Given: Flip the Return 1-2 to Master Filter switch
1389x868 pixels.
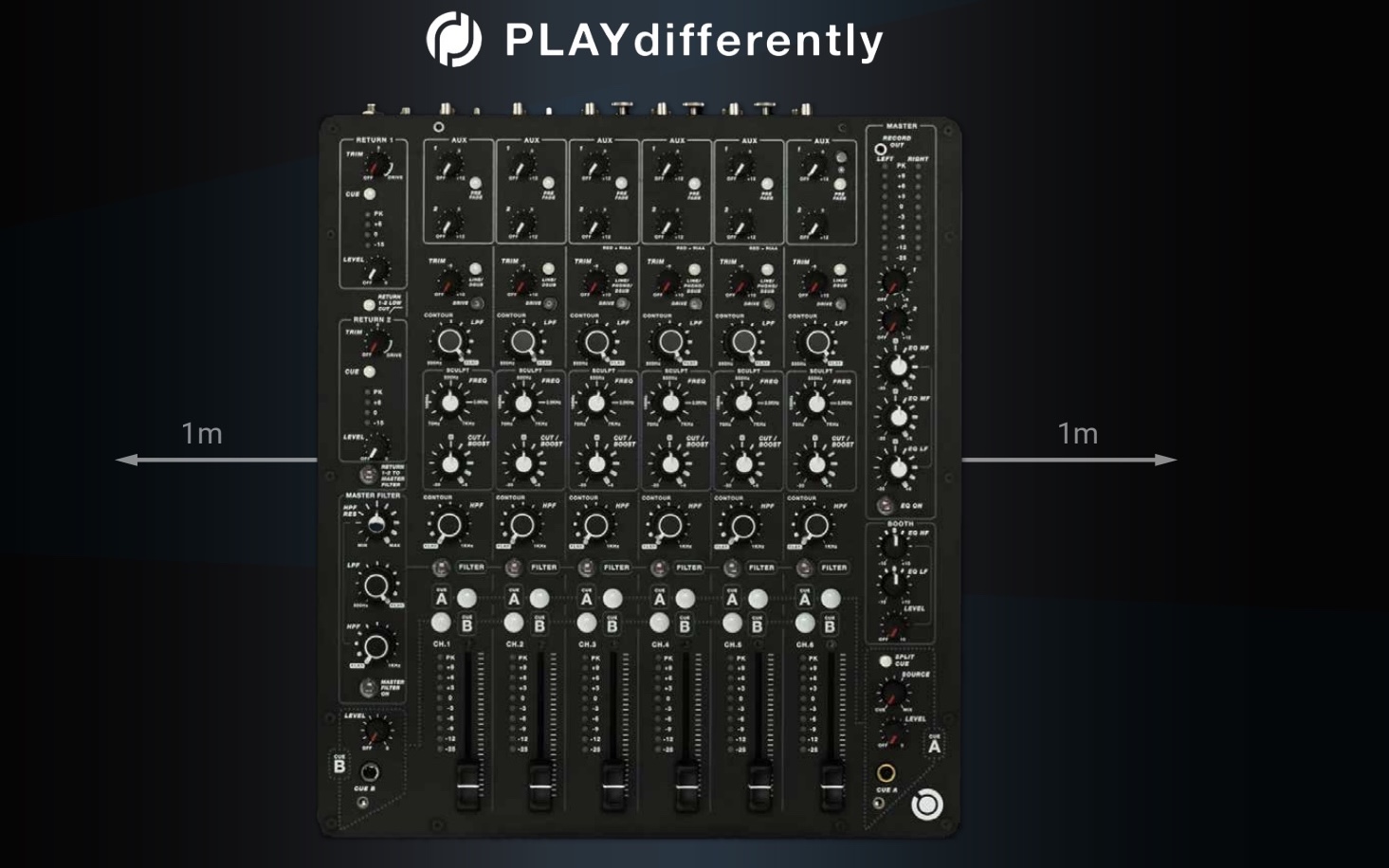Looking at the screenshot, I should (x=368, y=474).
